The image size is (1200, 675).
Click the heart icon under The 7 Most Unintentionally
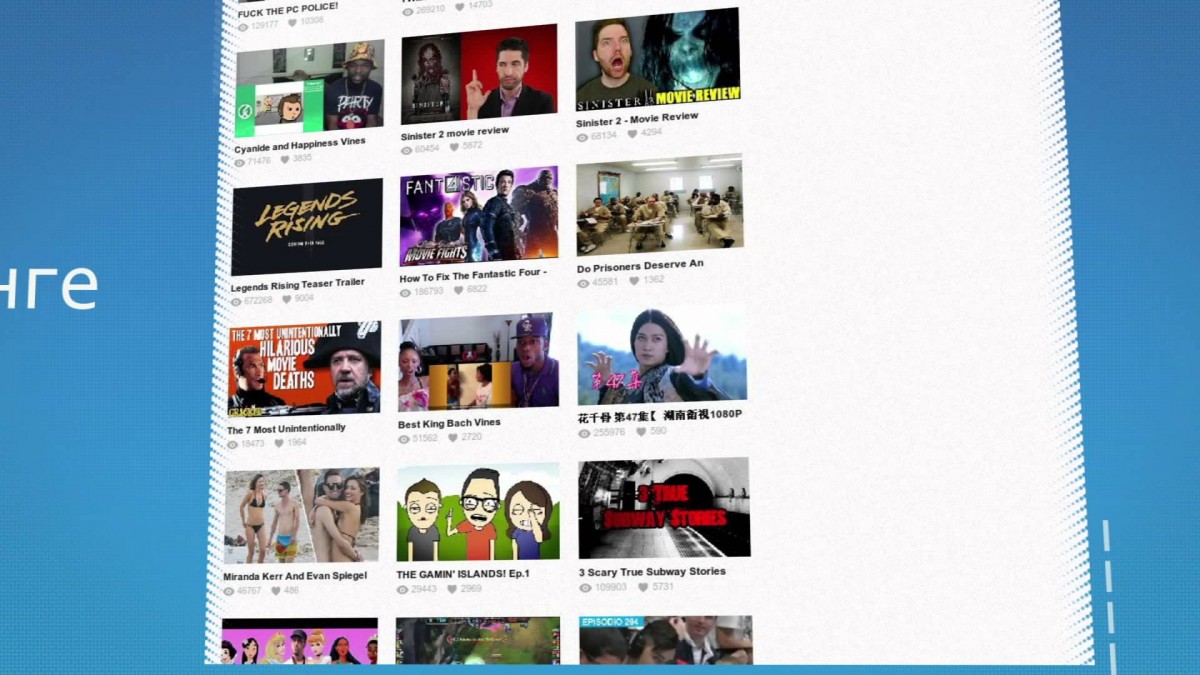(279, 443)
